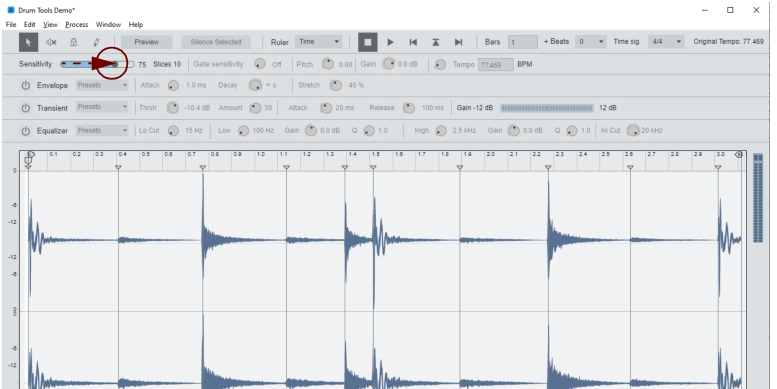The image size is (777, 389).
Task: Click the Bars input field
Action: click(523, 42)
